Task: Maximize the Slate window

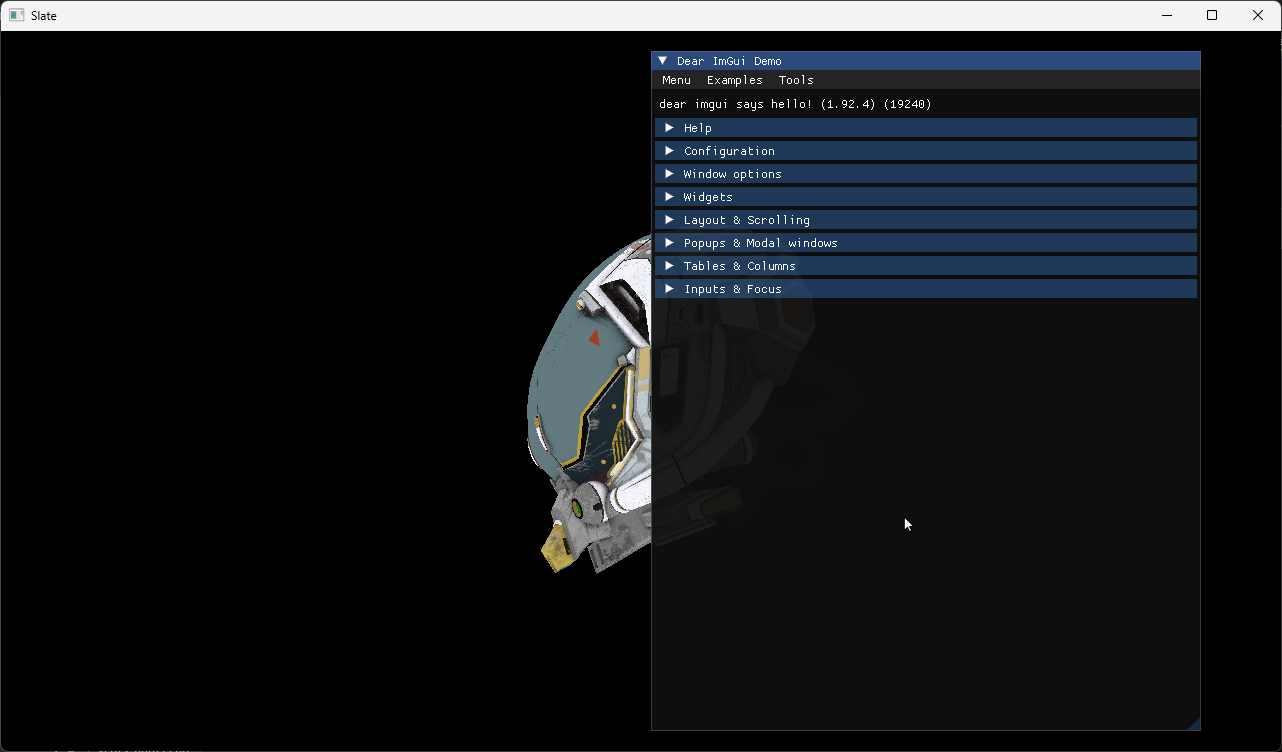Action: tap(1212, 15)
